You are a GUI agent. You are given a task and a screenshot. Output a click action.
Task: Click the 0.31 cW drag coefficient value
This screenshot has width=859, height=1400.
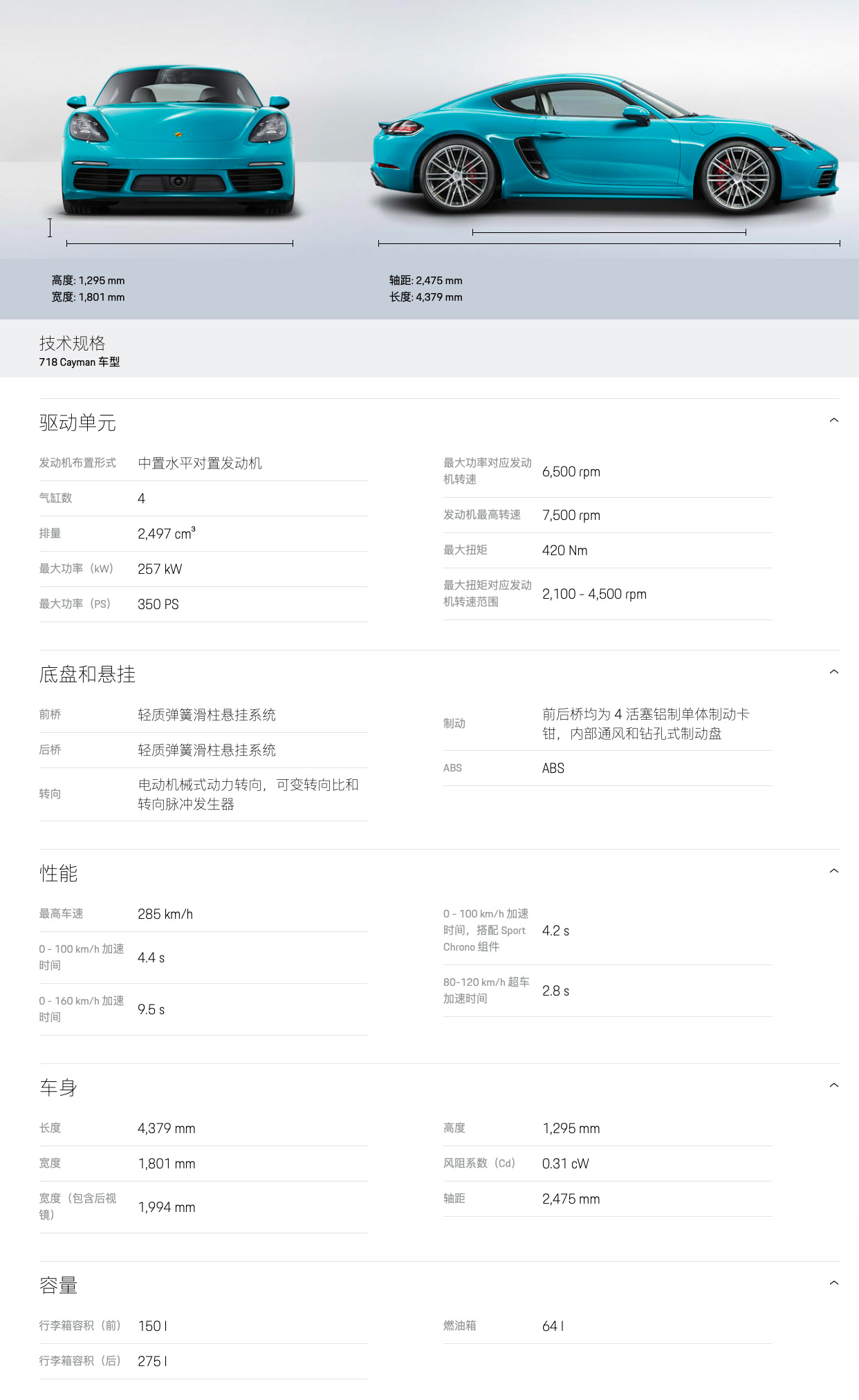[x=566, y=1164]
